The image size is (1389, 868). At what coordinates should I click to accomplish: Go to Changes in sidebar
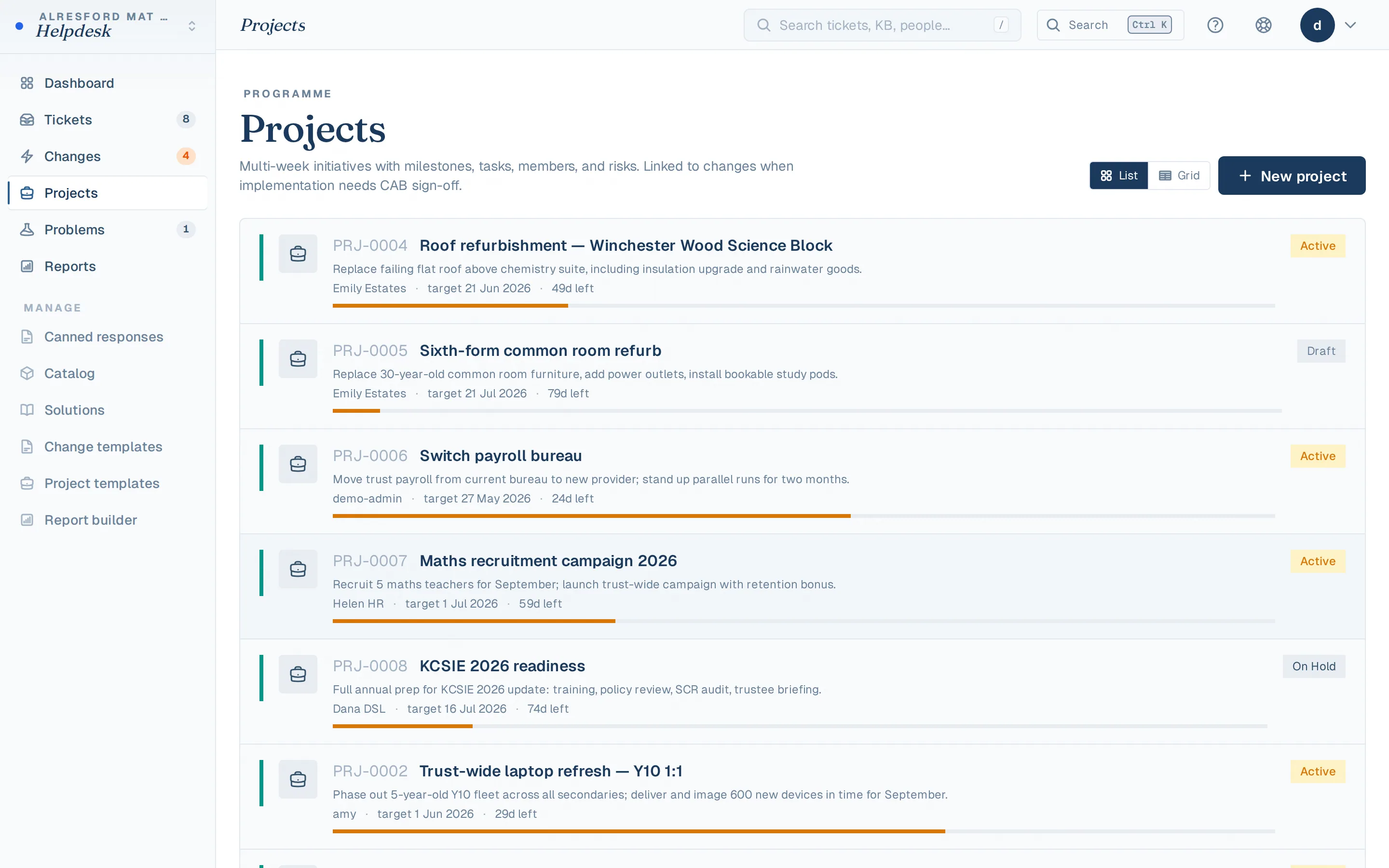tap(108, 156)
